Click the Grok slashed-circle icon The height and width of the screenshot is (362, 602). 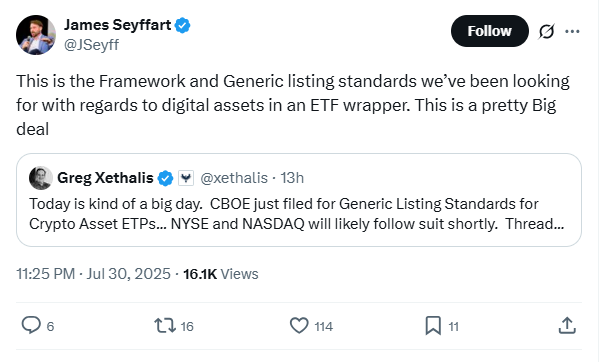(x=546, y=31)
